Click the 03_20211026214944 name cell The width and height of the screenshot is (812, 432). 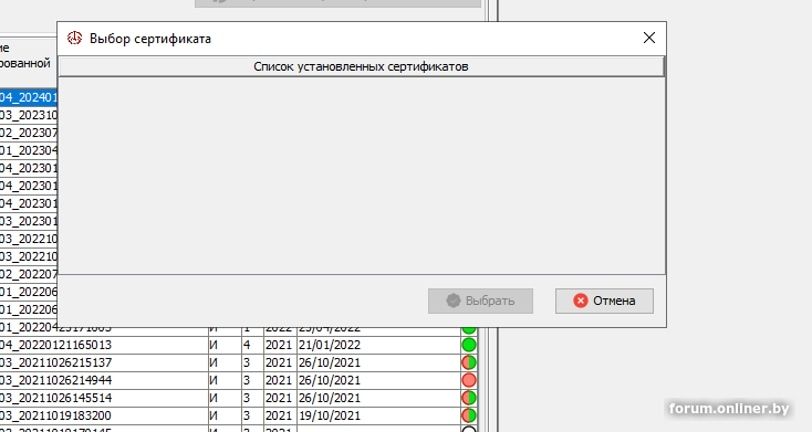click(60, 380)
